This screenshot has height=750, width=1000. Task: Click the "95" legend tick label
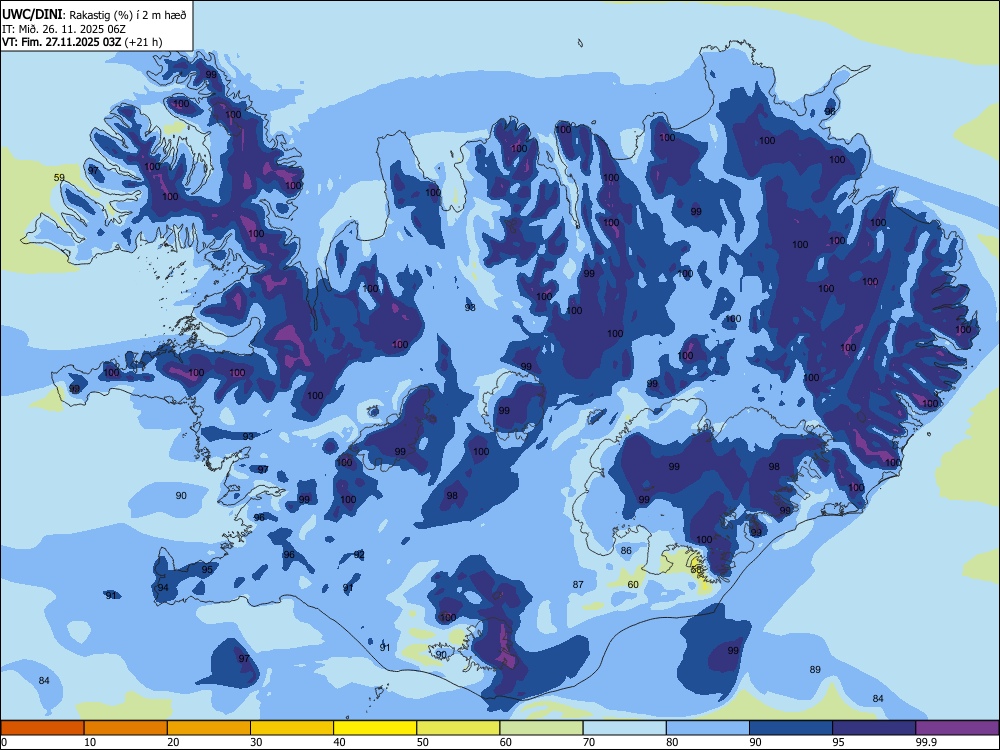[x=839, y=742]
